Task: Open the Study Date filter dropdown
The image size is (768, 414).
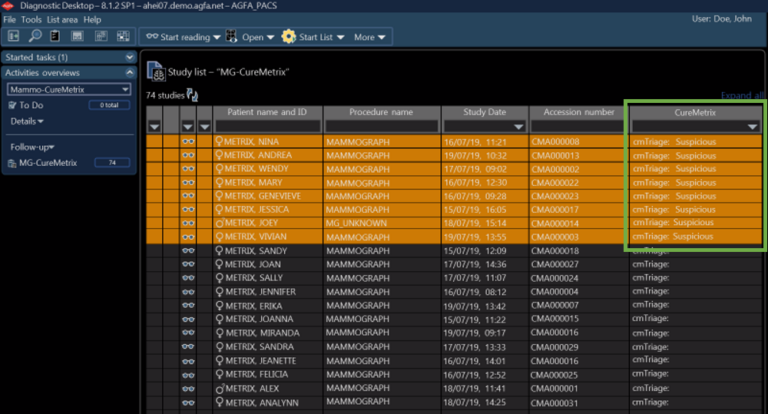Action: [518, 127]
